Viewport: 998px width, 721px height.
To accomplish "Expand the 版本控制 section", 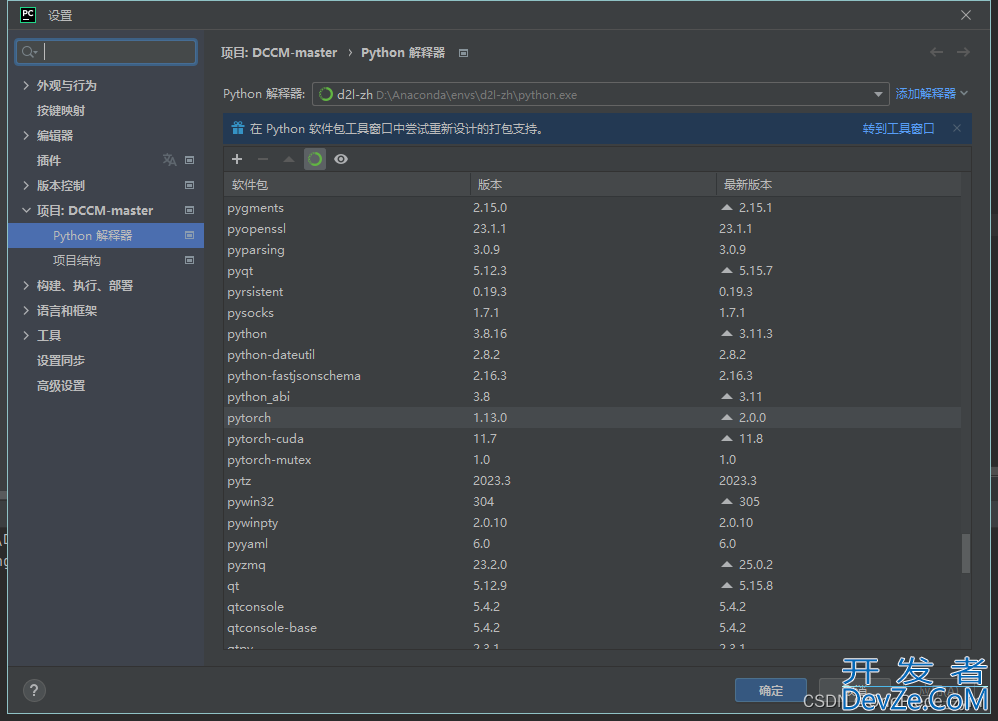I will tap(25, 185).
